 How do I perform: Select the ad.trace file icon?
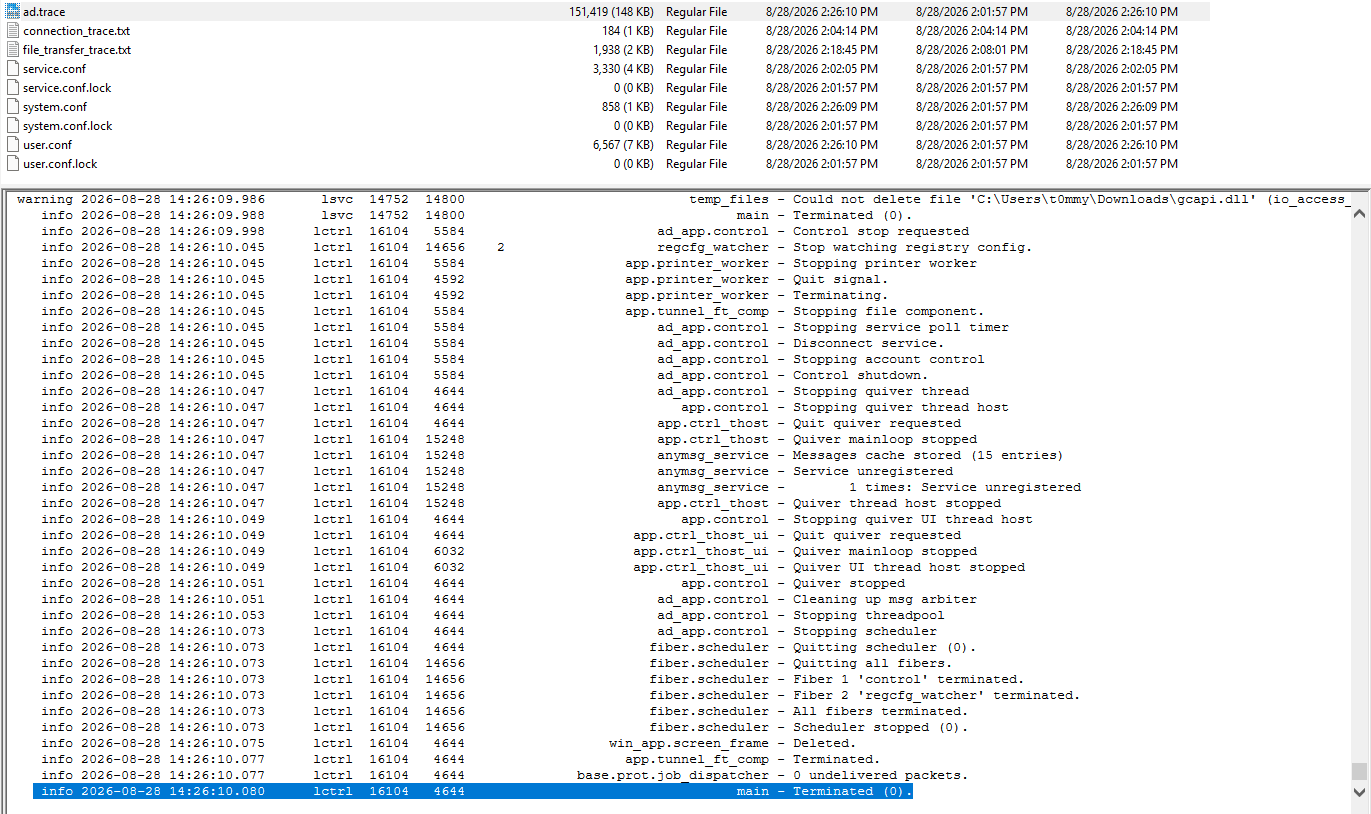(x=13, y=12)
